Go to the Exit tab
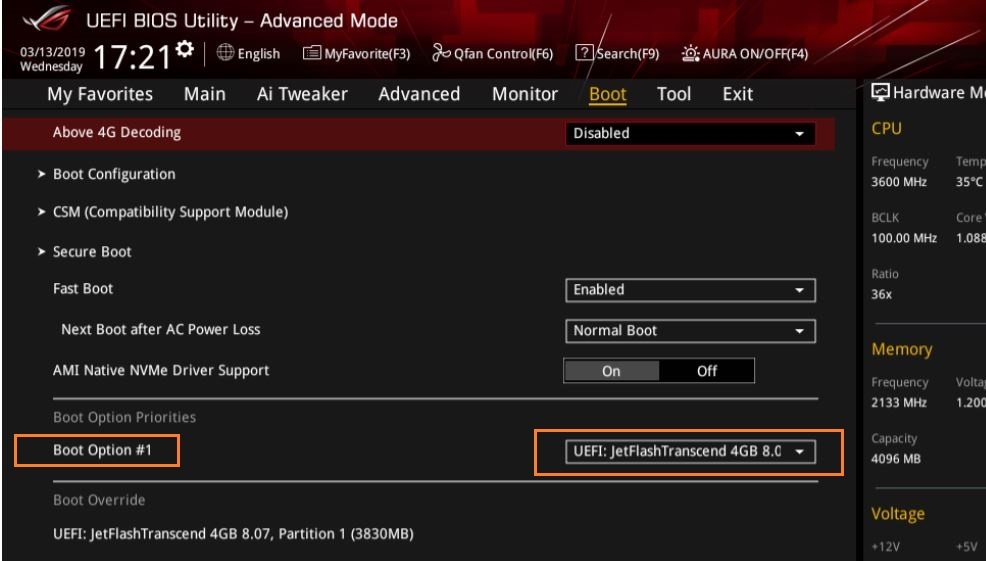Image resolution: width=986 pixels, height=561 pixels. [x=738, y=94]
